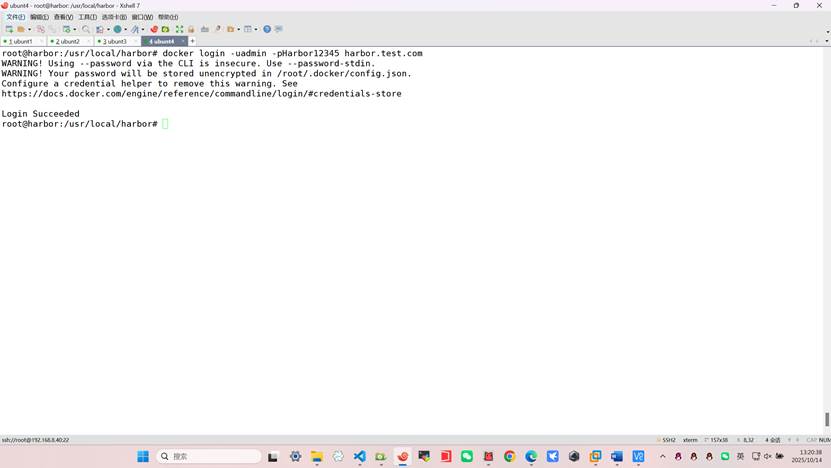Close the 4 ubunt4 tab

183,41
